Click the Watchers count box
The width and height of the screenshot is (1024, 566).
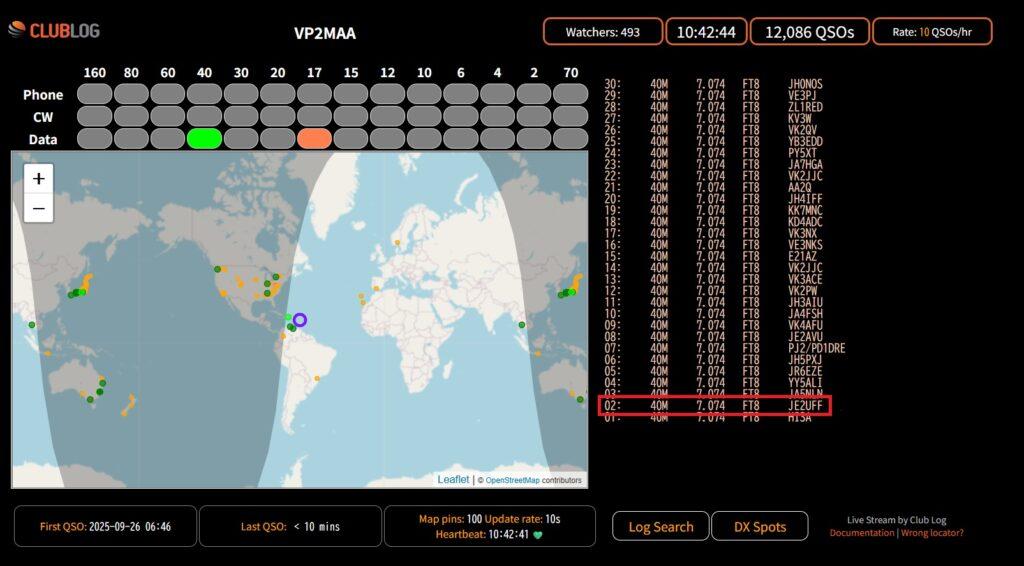[x=603, y=32]
